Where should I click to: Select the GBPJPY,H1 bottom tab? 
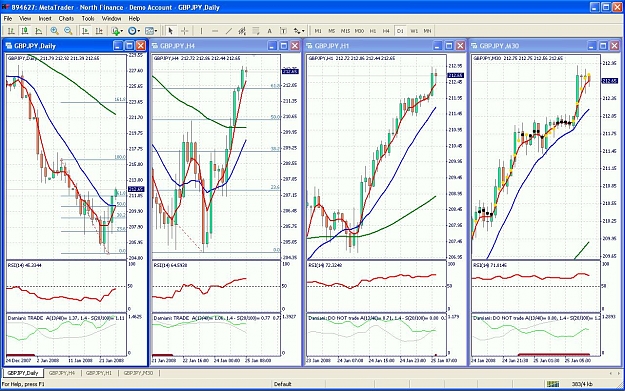click(99, 373)
